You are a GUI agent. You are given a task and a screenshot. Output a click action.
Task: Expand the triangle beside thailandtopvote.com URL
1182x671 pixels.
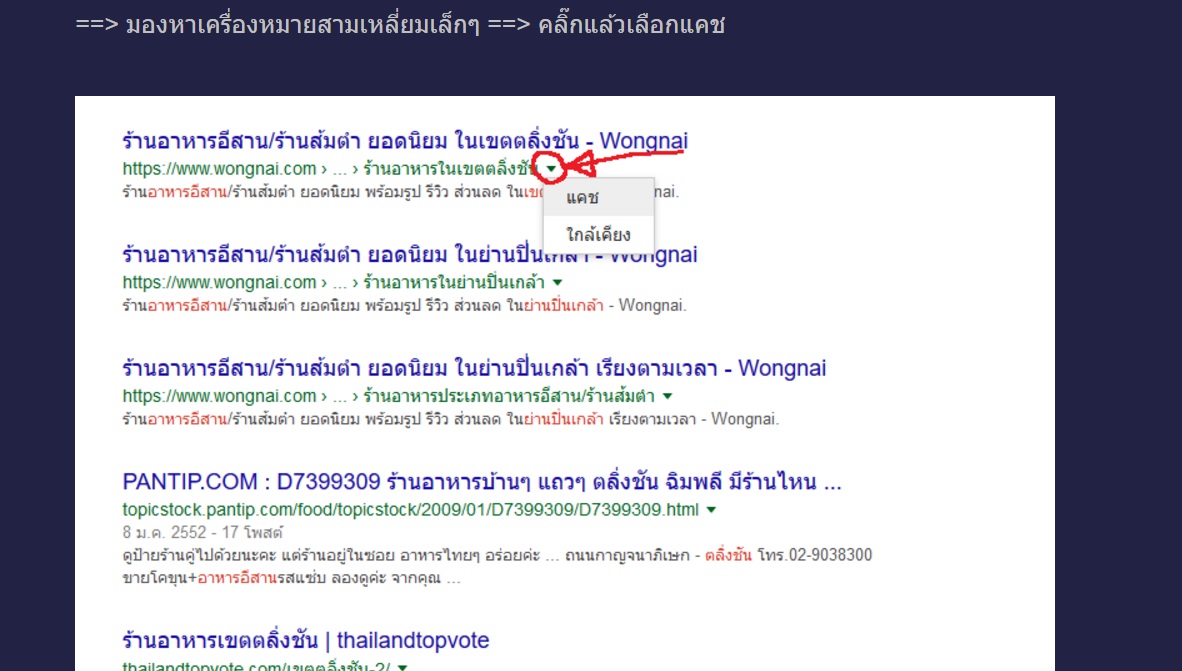403,666
